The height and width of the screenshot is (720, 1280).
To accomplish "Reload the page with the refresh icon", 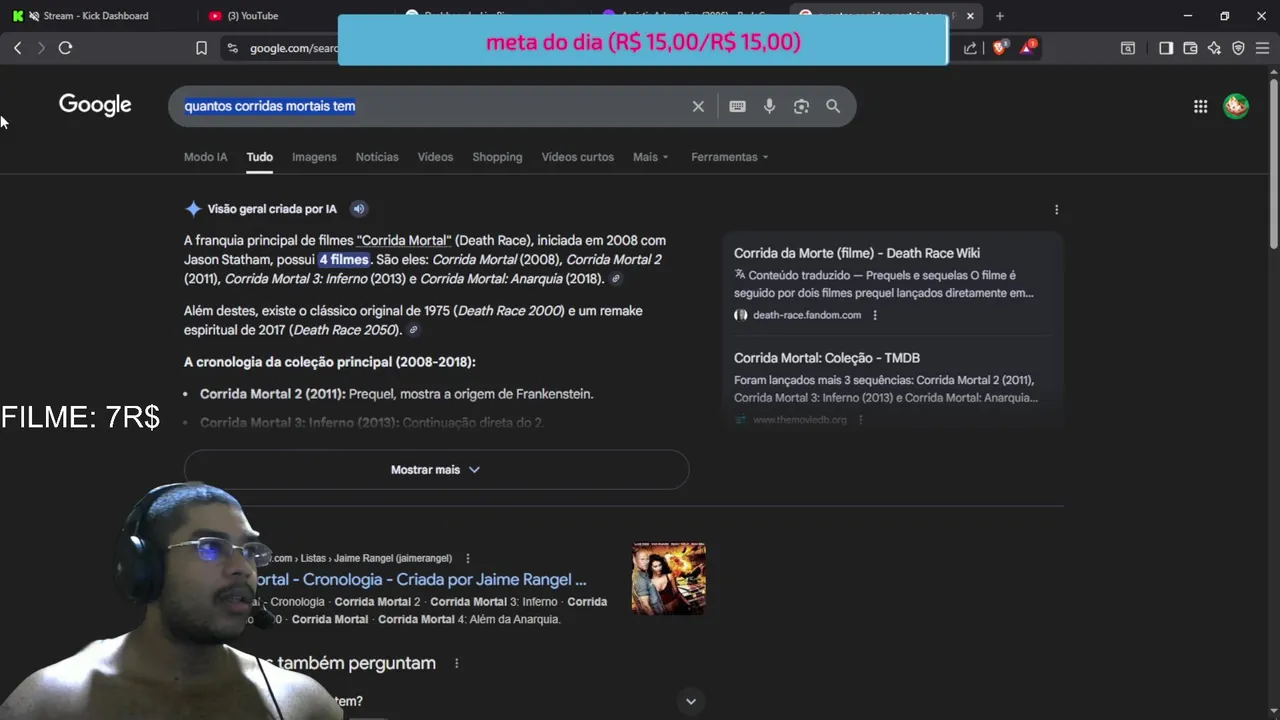I will [65, 48].
